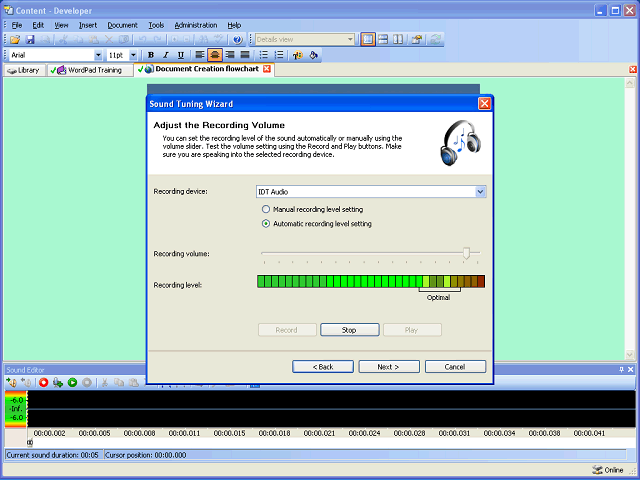This screenshot has width=640, height=480.
Task: Close the Document Creation flowchart tab
Action: pyautogui.click(x=267, y=69)
